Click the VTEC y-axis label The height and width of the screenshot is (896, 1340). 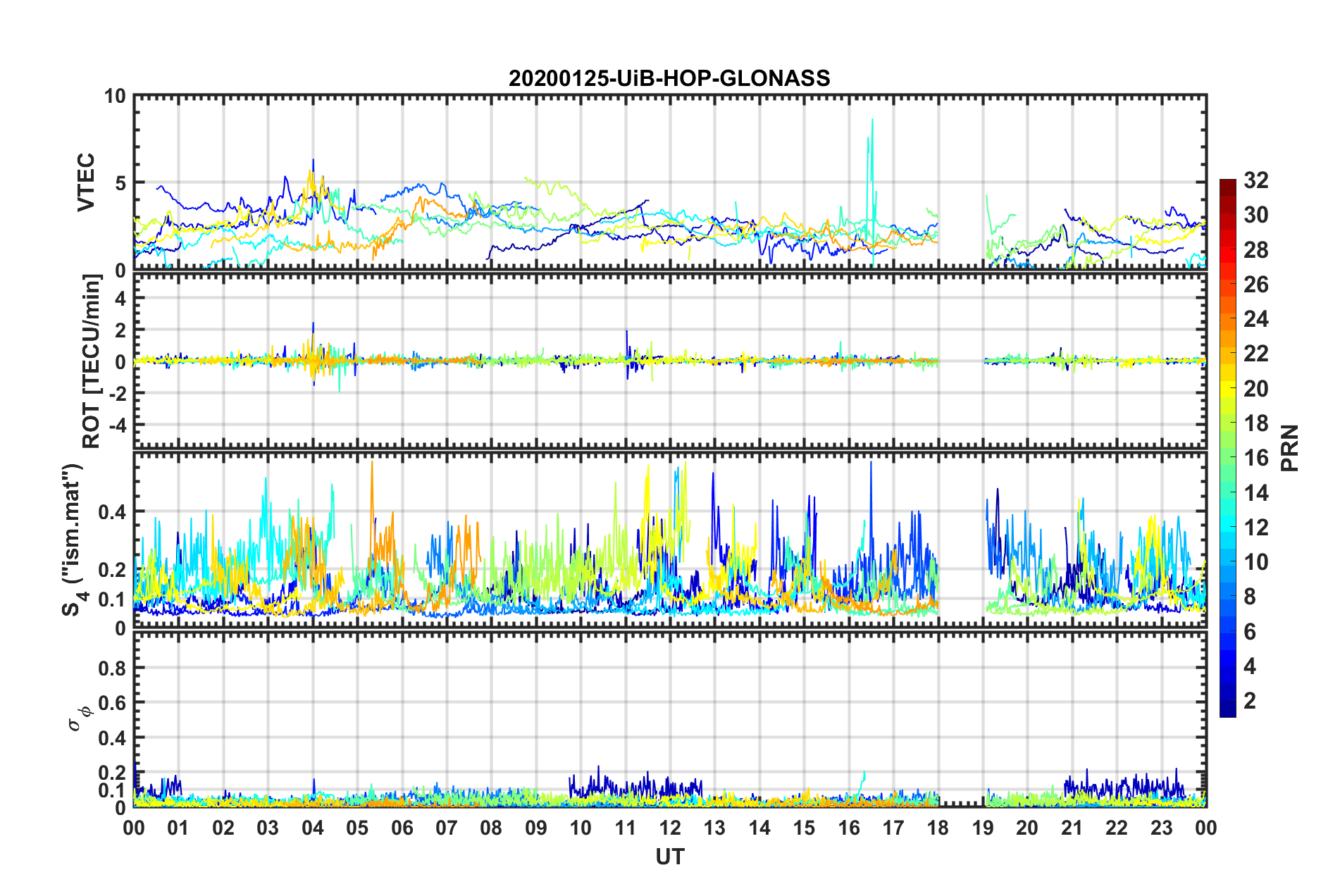[86, 182]
